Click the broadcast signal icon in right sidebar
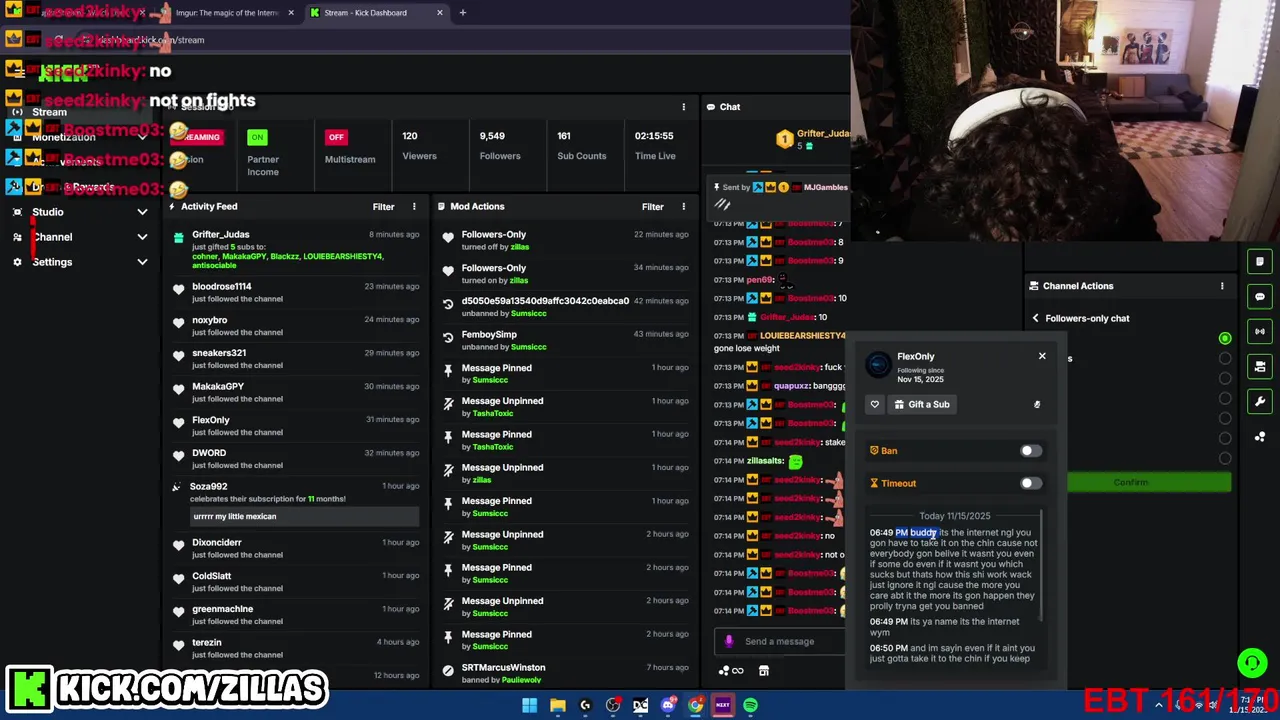Viewport: 1280px width, 720px height. click(1260, 331)
